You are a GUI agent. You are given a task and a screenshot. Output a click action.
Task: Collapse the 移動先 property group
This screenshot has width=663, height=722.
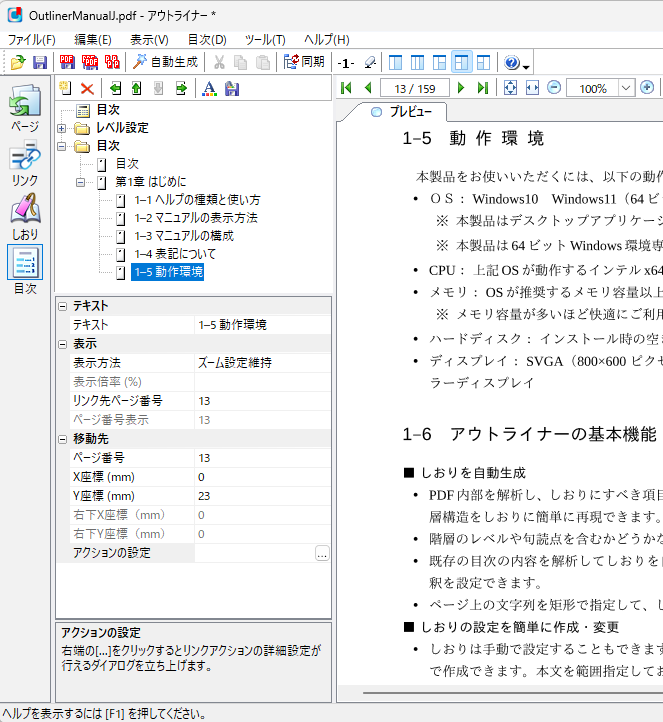tap(62, 439)
